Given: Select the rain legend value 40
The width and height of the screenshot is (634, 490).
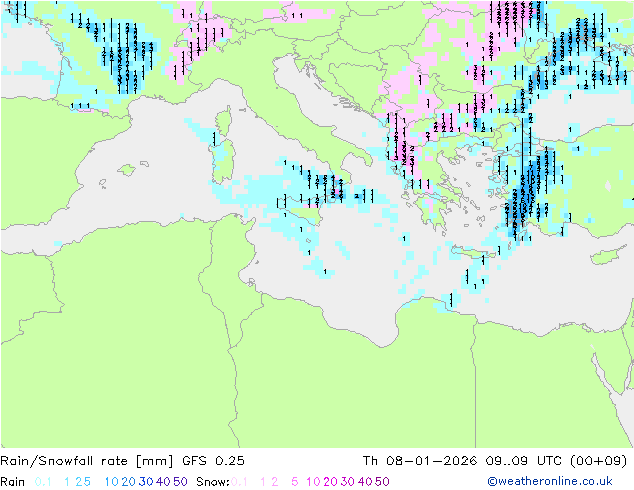Looking at the screenshot, I should click(x=163, y=482).
